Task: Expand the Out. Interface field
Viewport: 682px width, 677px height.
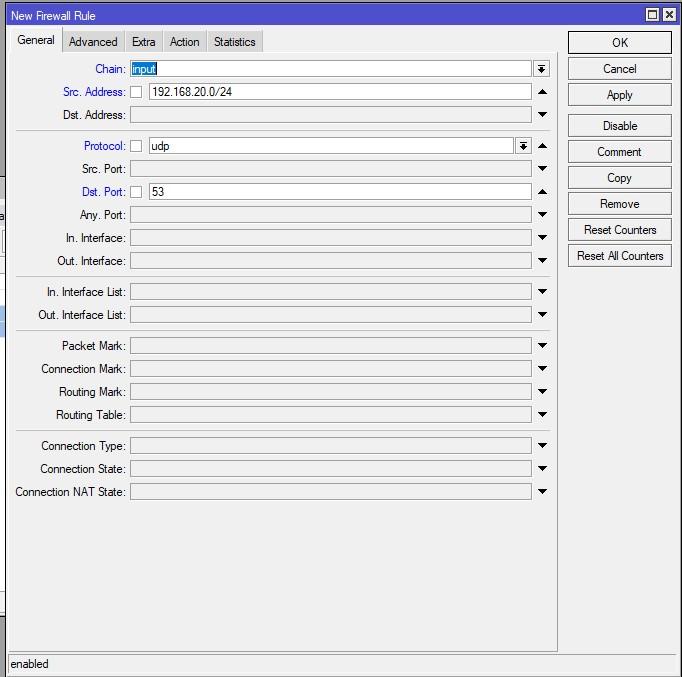Action: (542, 260)
